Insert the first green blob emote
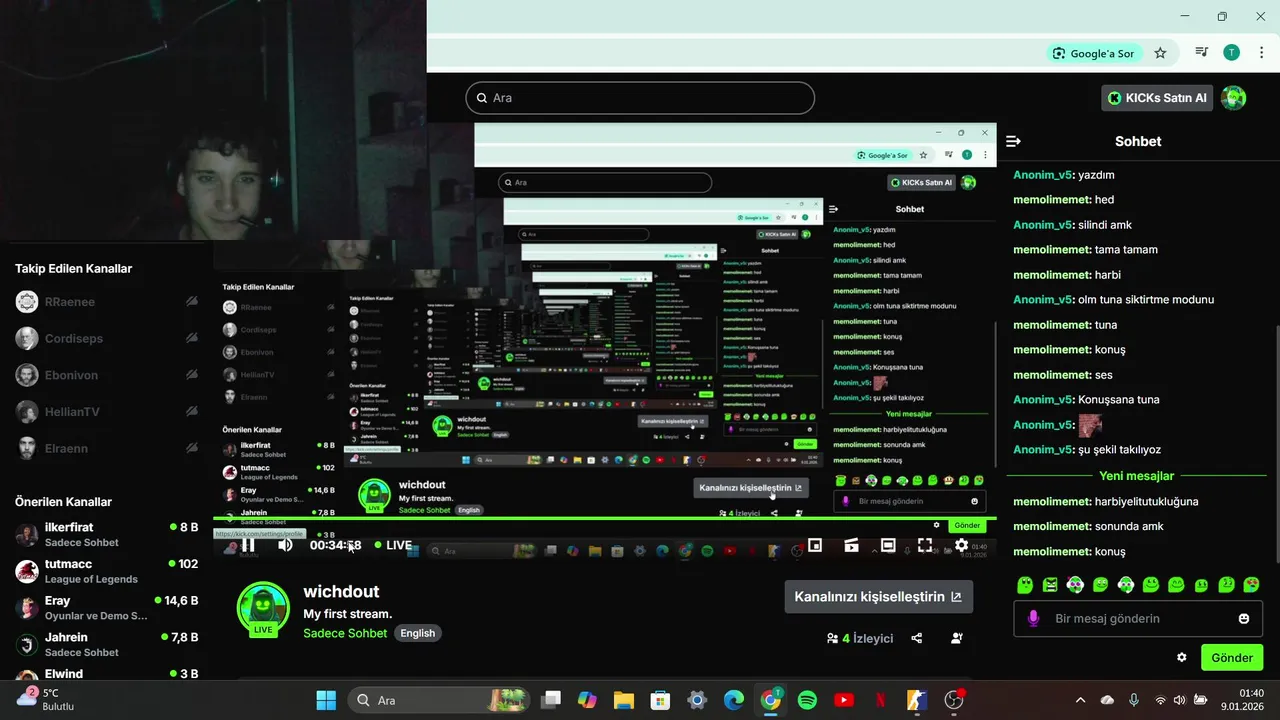 click(1025, 584)
